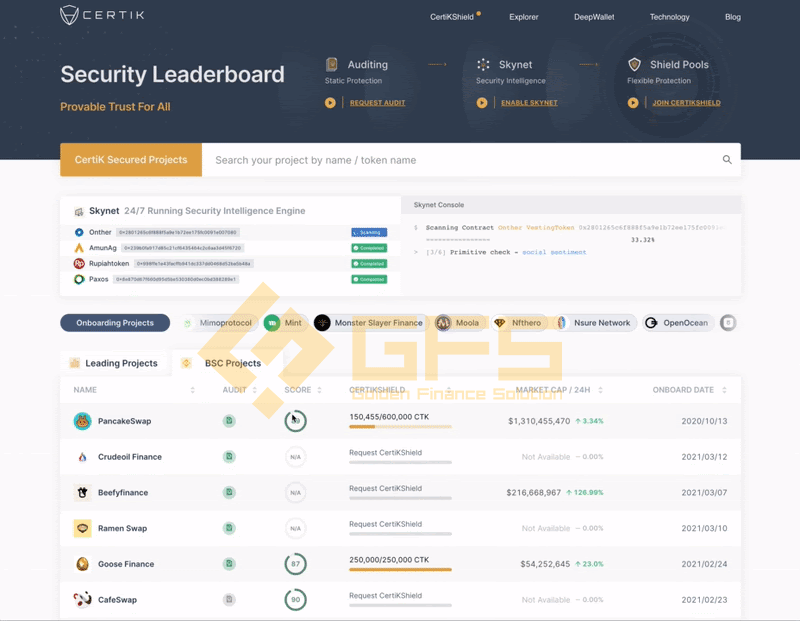The image size is (800, 621).
Task: Request CertiKShield for Ramen Swap
Action: 385,524
